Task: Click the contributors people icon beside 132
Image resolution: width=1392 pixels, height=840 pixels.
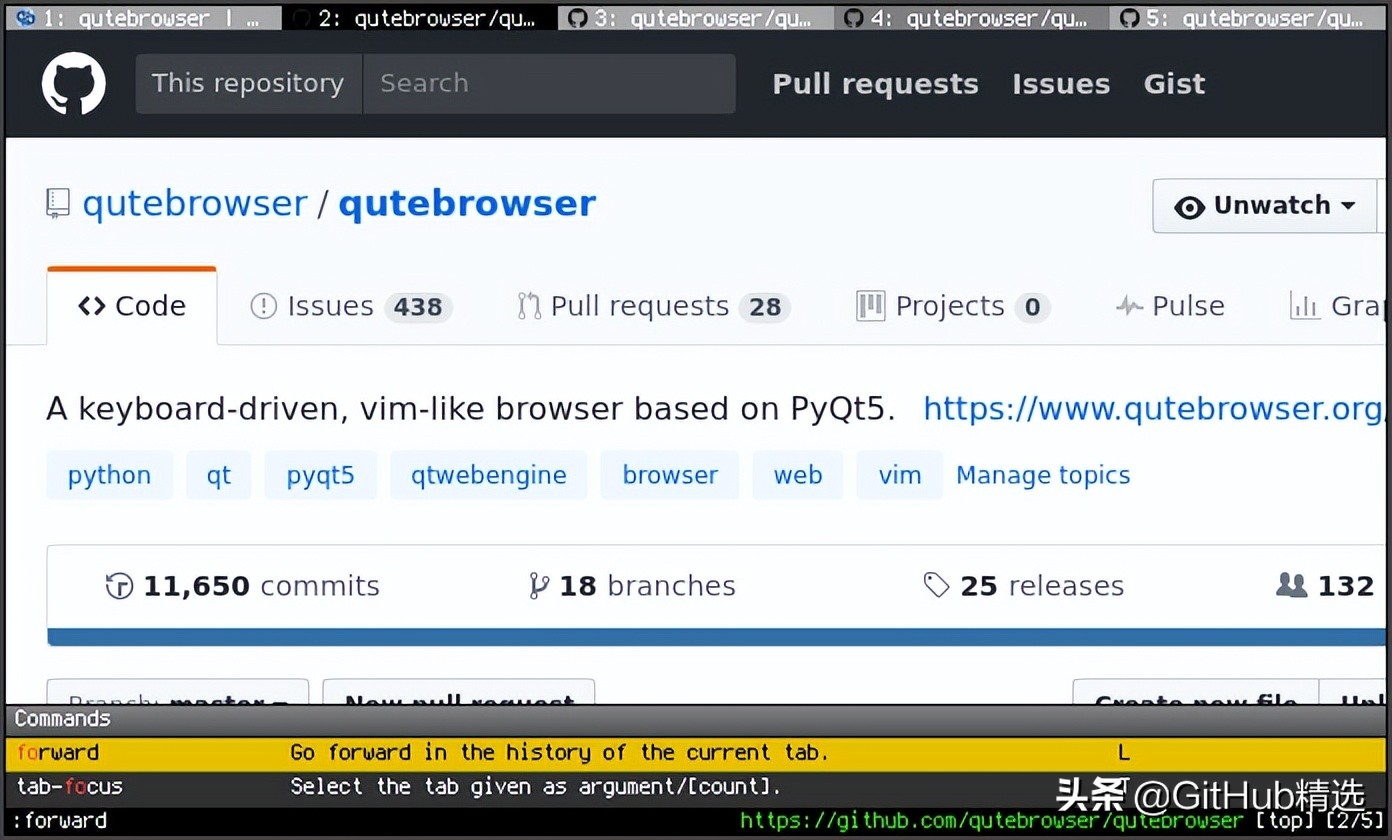Action: coord(1292,585)
